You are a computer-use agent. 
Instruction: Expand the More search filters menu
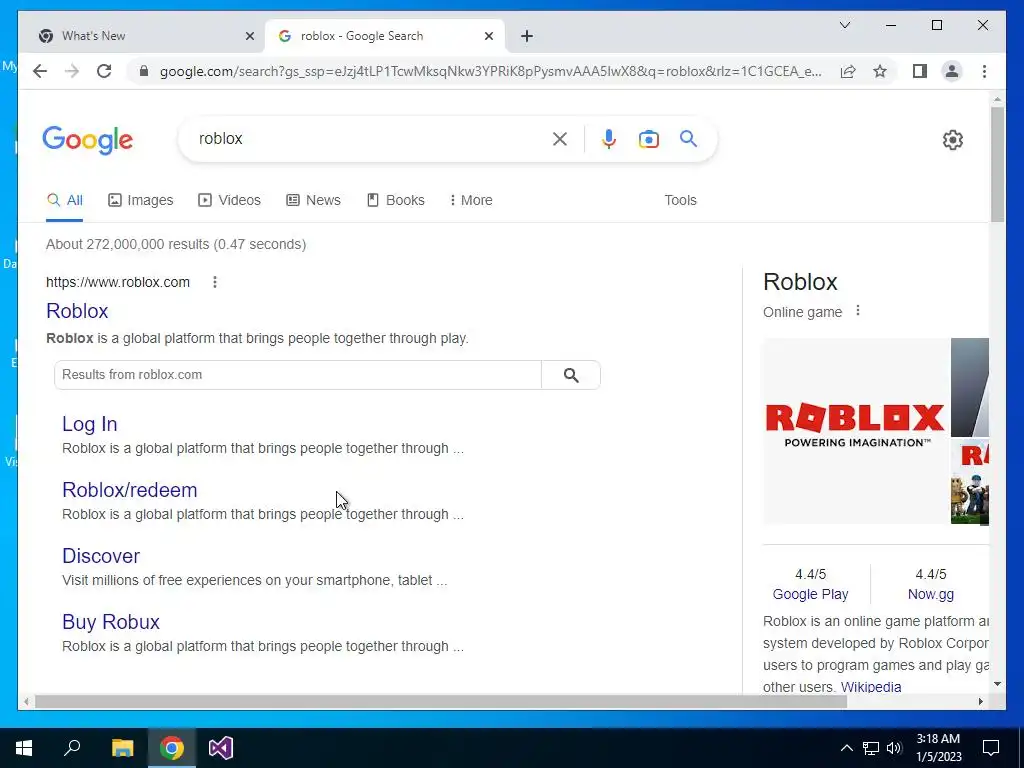[471, 200]
